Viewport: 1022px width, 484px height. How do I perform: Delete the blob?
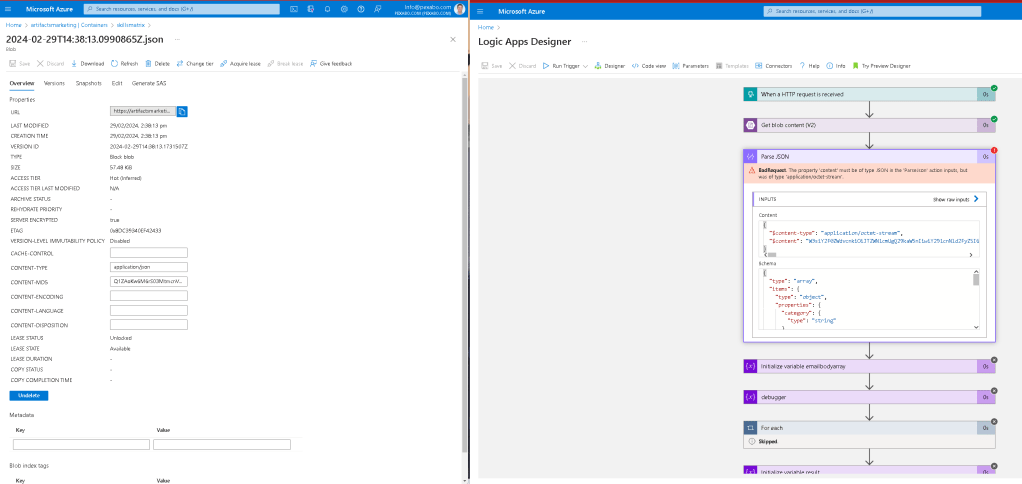[157, 64]
